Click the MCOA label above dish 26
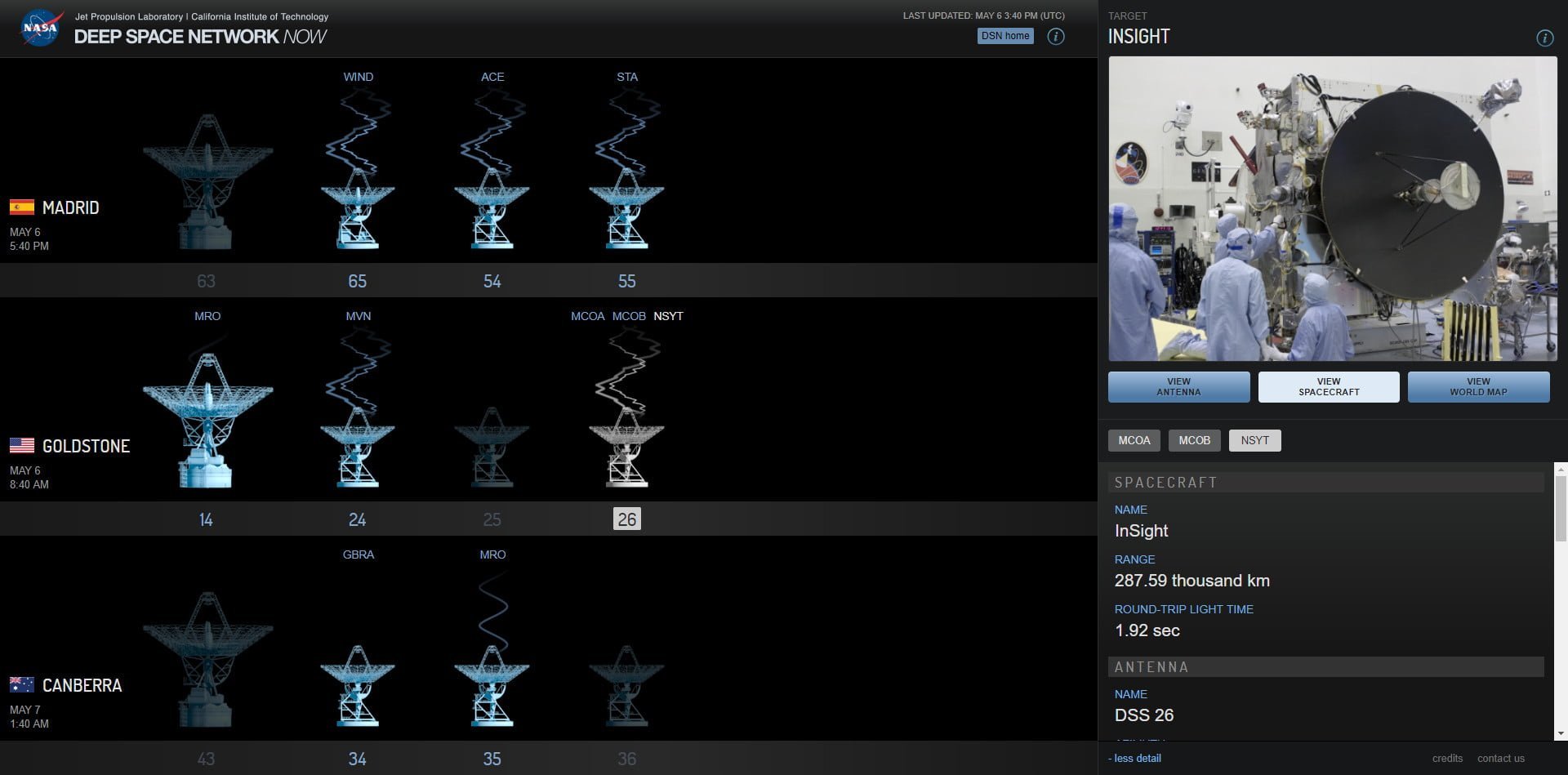 coord(588,316)
